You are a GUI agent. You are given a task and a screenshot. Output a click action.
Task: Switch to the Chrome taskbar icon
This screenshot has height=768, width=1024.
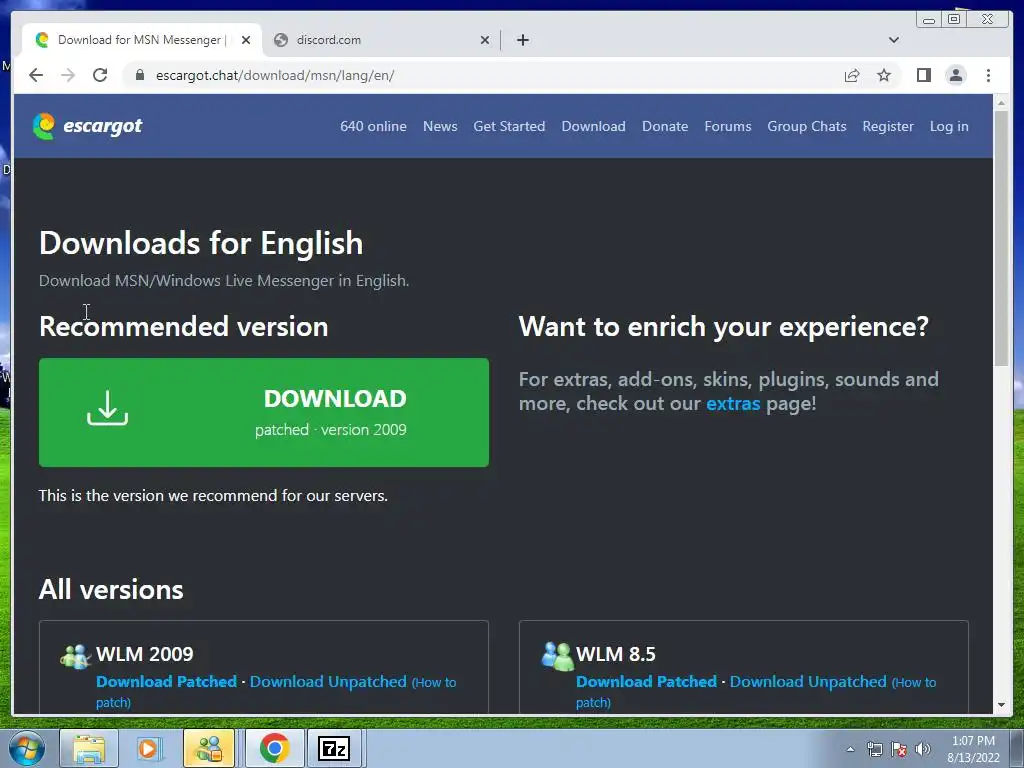274,748
